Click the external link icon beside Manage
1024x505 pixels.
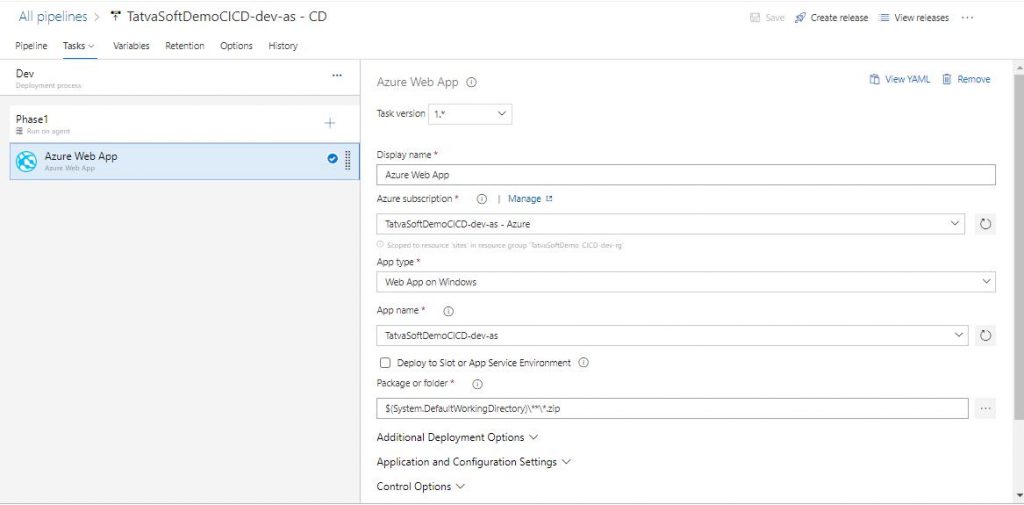point(549,199)
